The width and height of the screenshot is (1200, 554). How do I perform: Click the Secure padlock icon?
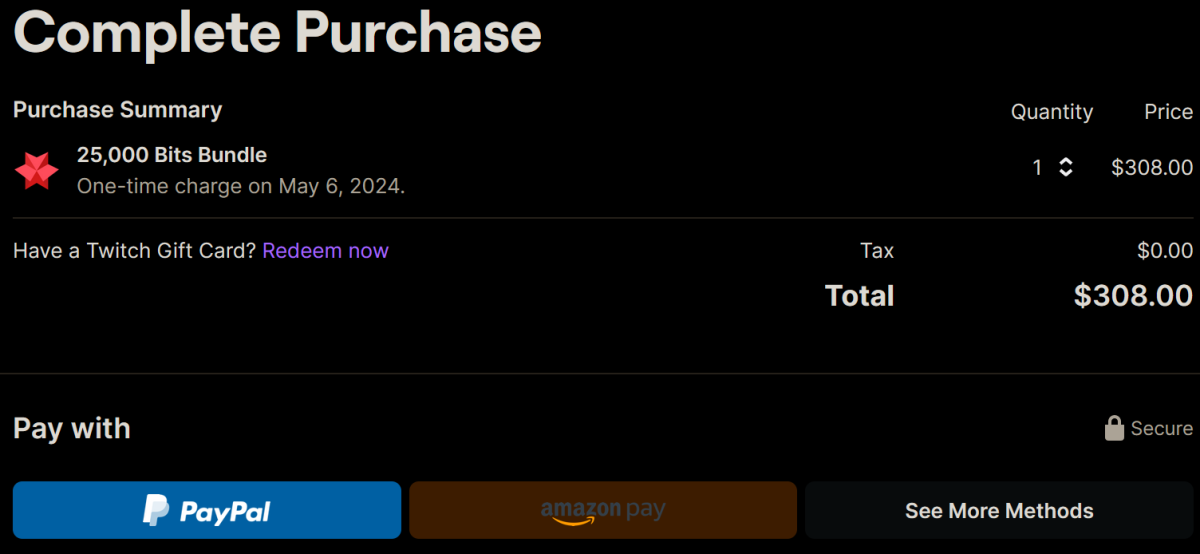[1114, 429]
